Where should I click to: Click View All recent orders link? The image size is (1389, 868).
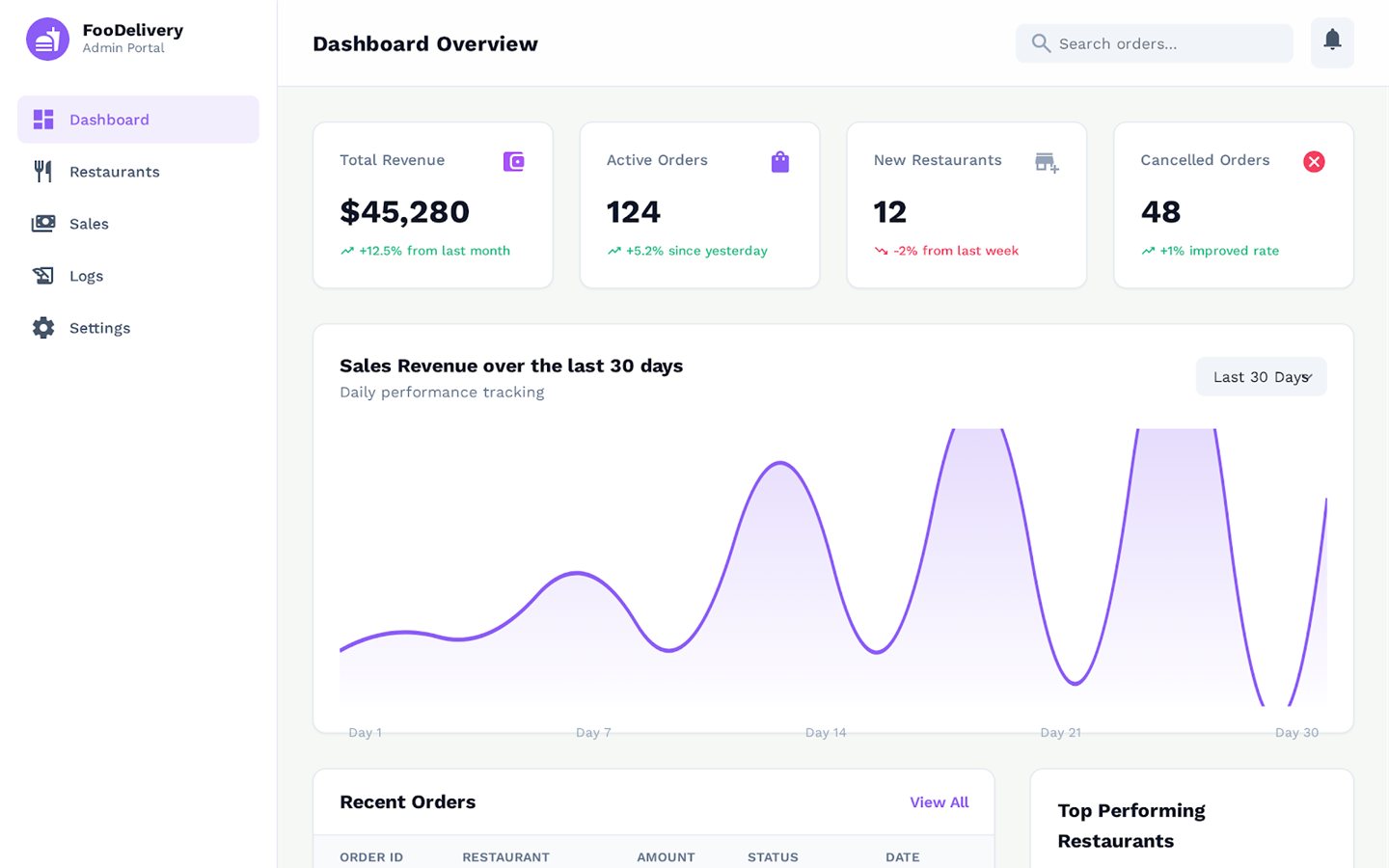click(x=939, y=802)
